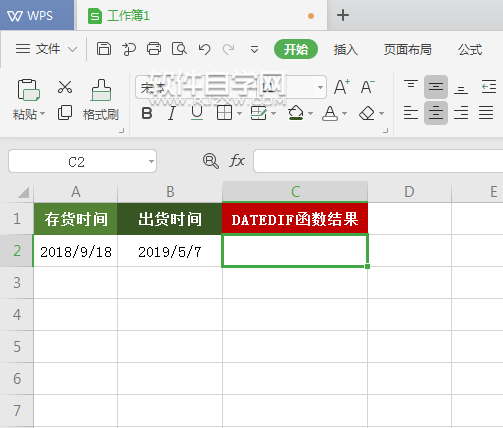Image resolution: width=503 pixels, height=428 pixels.
Task: Click the Print icon
Action: (x=154, y=49)
